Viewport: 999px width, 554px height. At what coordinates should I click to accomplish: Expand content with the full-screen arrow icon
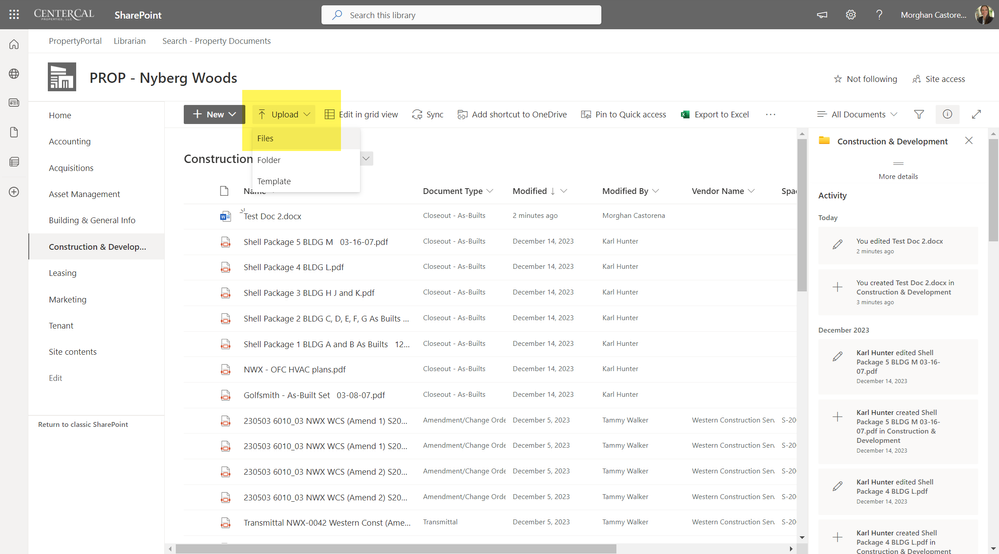pyautogui.click(x=976, y=115)
